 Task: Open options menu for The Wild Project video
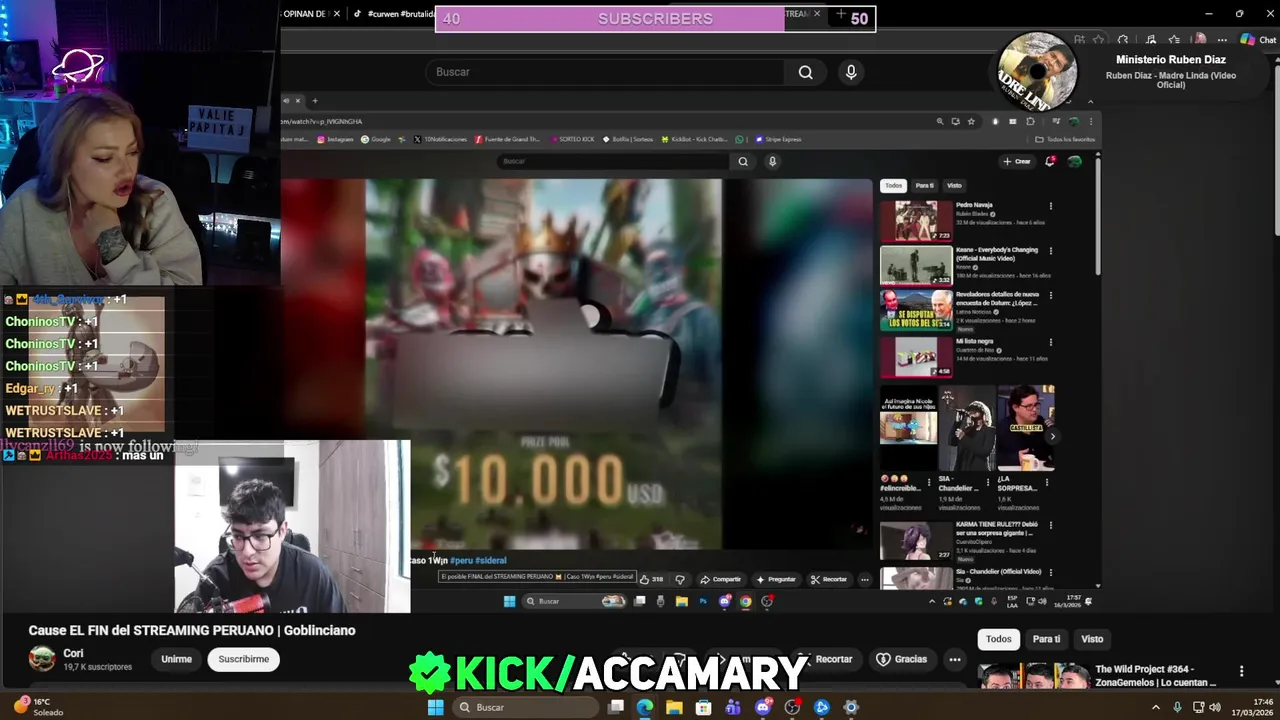pos(1241,671)
